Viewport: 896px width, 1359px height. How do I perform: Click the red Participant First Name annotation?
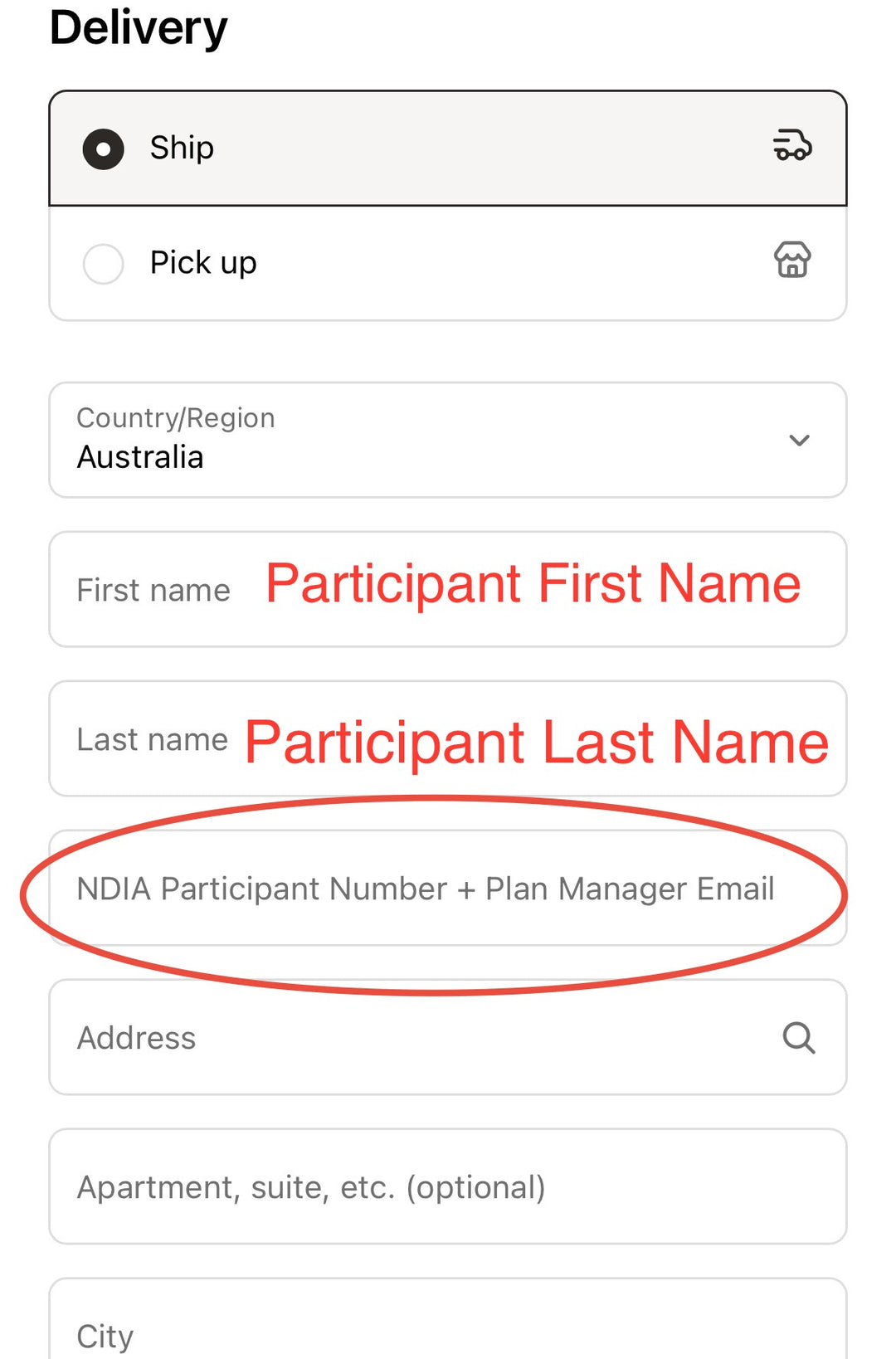coord(533,583)
